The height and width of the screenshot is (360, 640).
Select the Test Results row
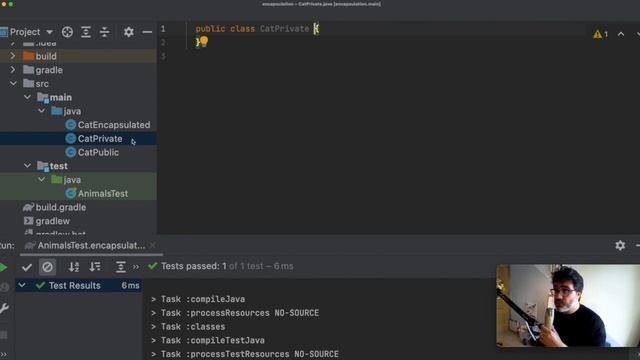[x=79, y=285]
